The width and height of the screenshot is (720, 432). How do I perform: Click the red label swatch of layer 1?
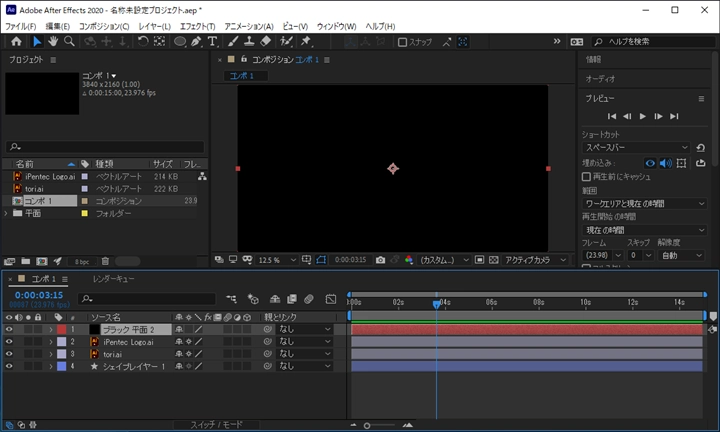coord(61,329)
